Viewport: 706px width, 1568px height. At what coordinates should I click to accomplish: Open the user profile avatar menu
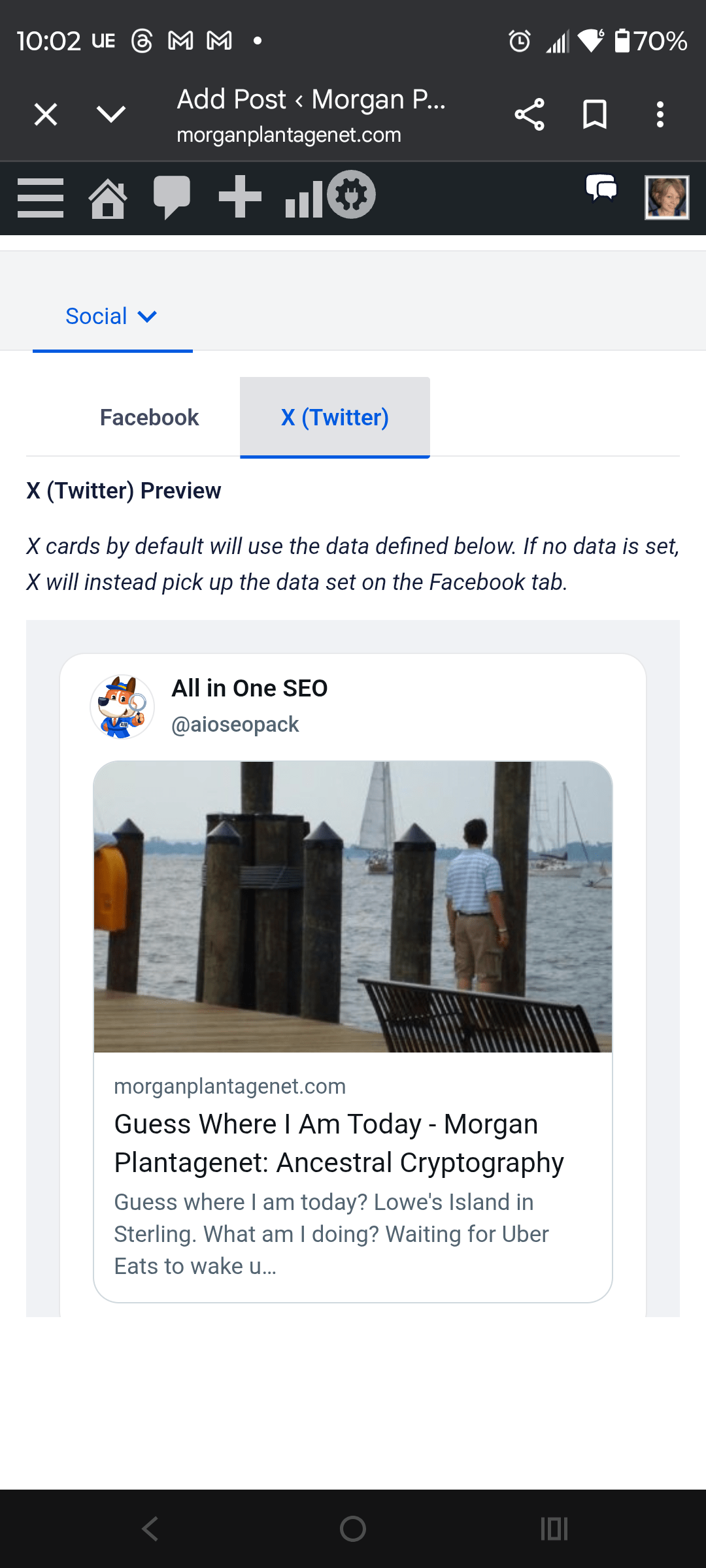click(667, 197)
